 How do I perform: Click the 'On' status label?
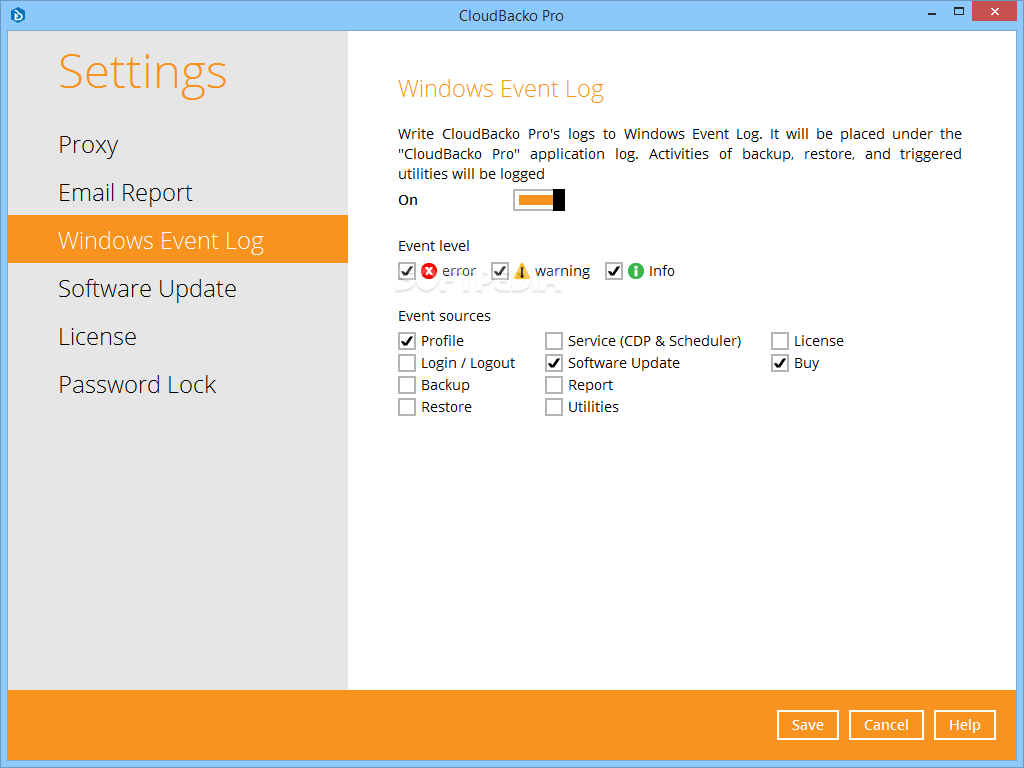click(408, 200)
